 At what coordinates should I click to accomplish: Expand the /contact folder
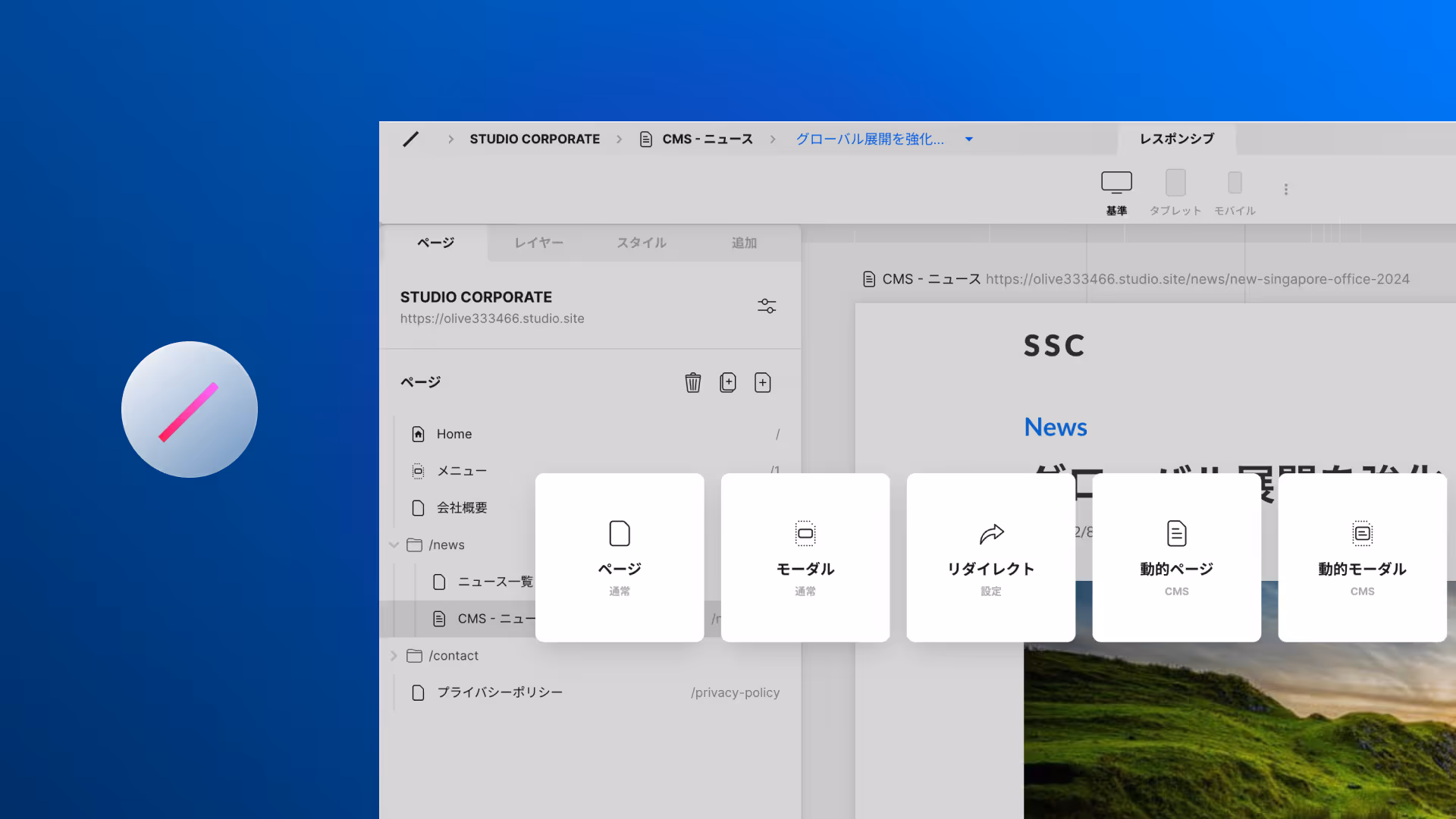pyautogui.click(x=394, y=655)
